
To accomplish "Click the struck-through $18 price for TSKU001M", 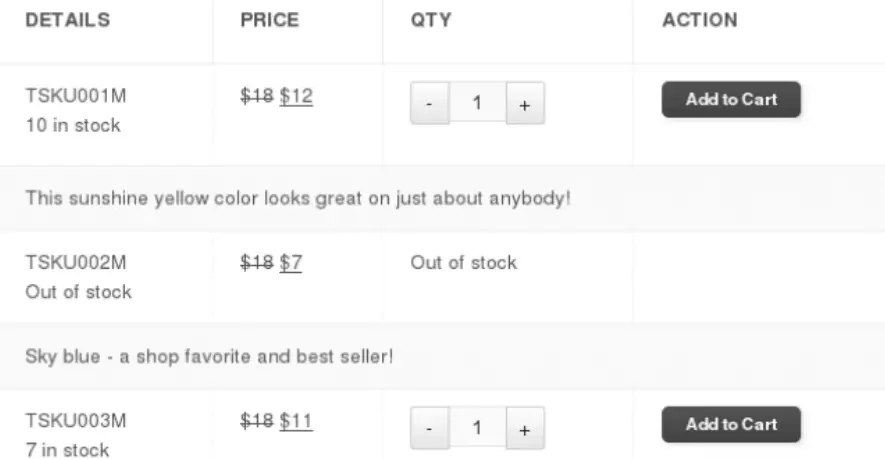I will 257,97.
